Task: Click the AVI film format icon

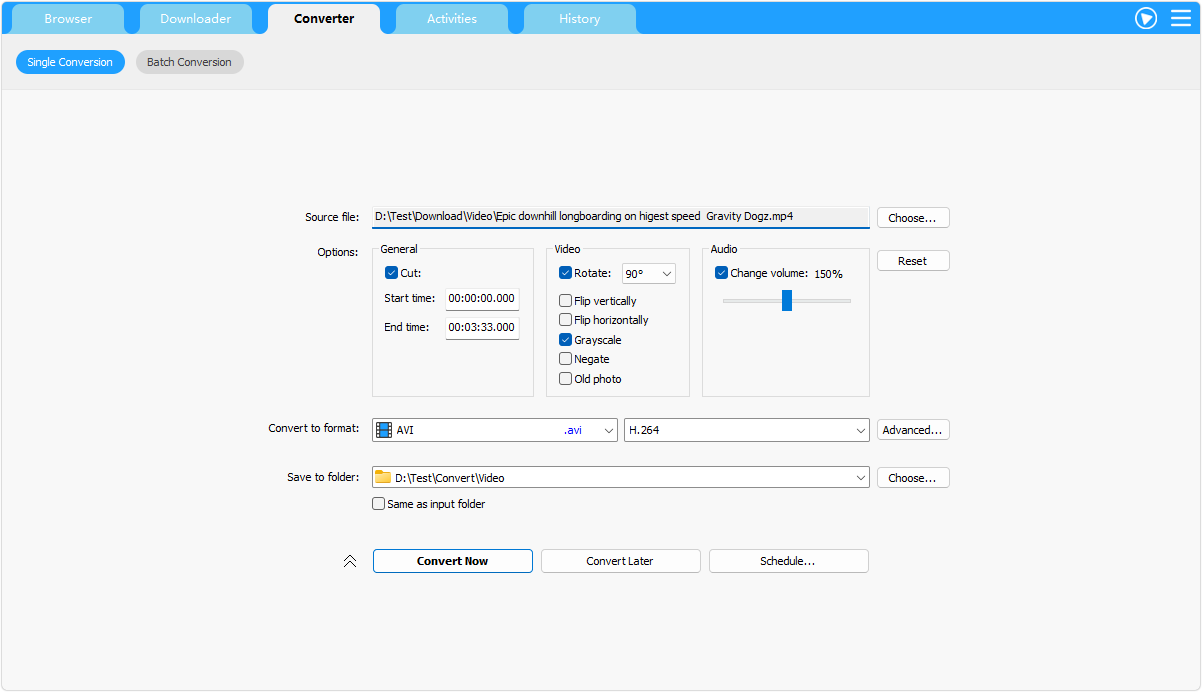Action: 384,430
